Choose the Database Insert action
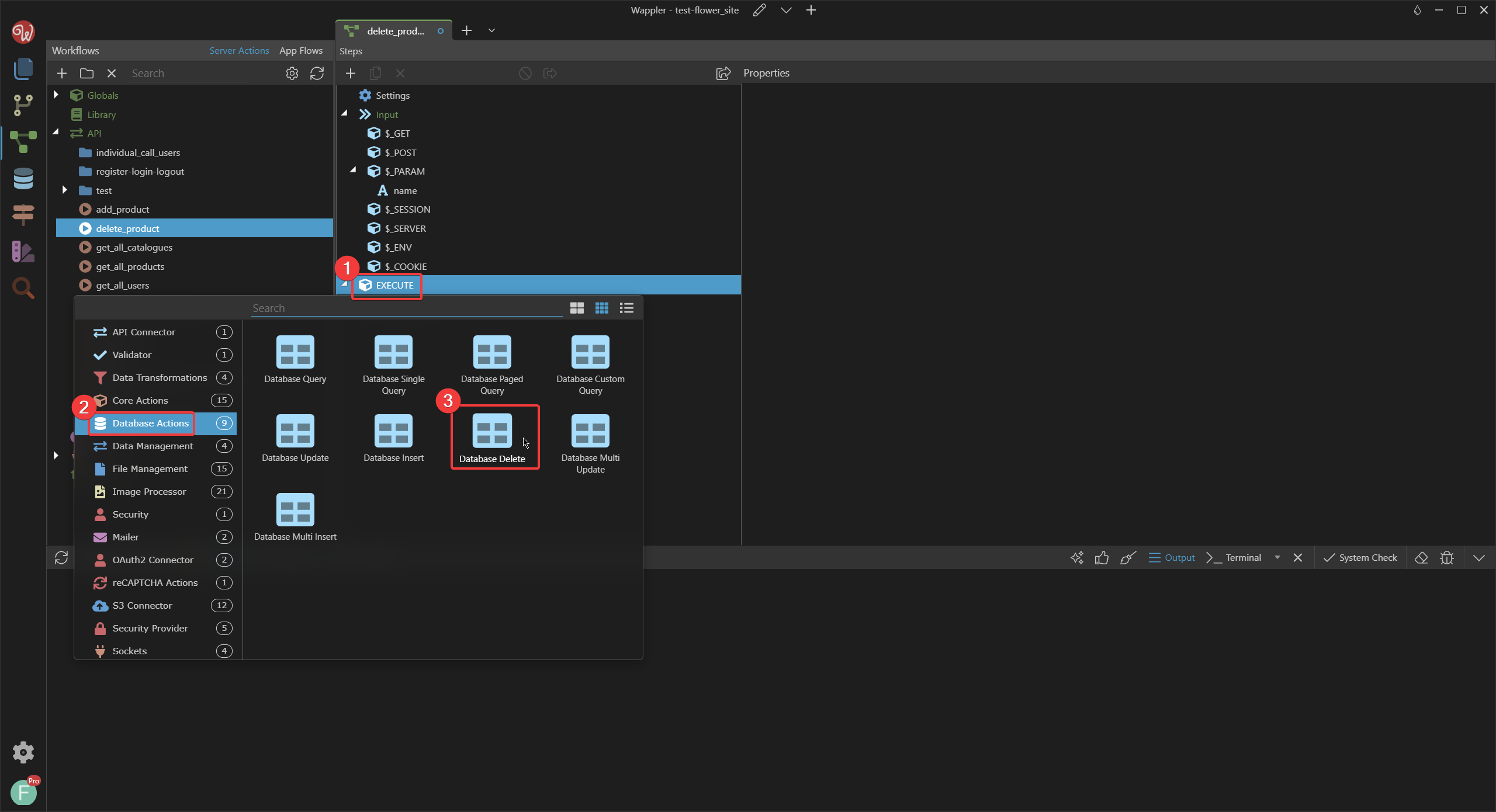This screenshot has height=812, width=1496. pyautogui.click(x=394, y=438)
